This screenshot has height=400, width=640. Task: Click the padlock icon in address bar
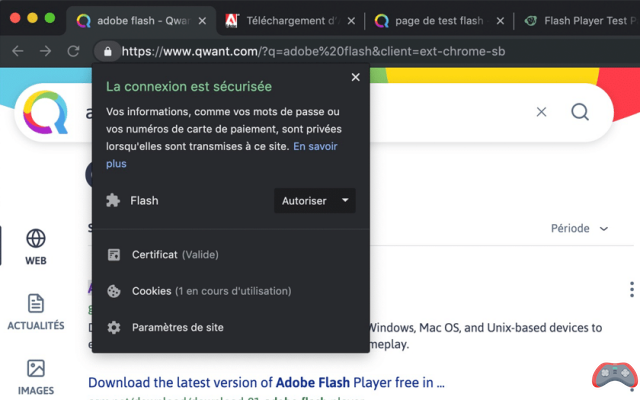click(x=107, y=51)
